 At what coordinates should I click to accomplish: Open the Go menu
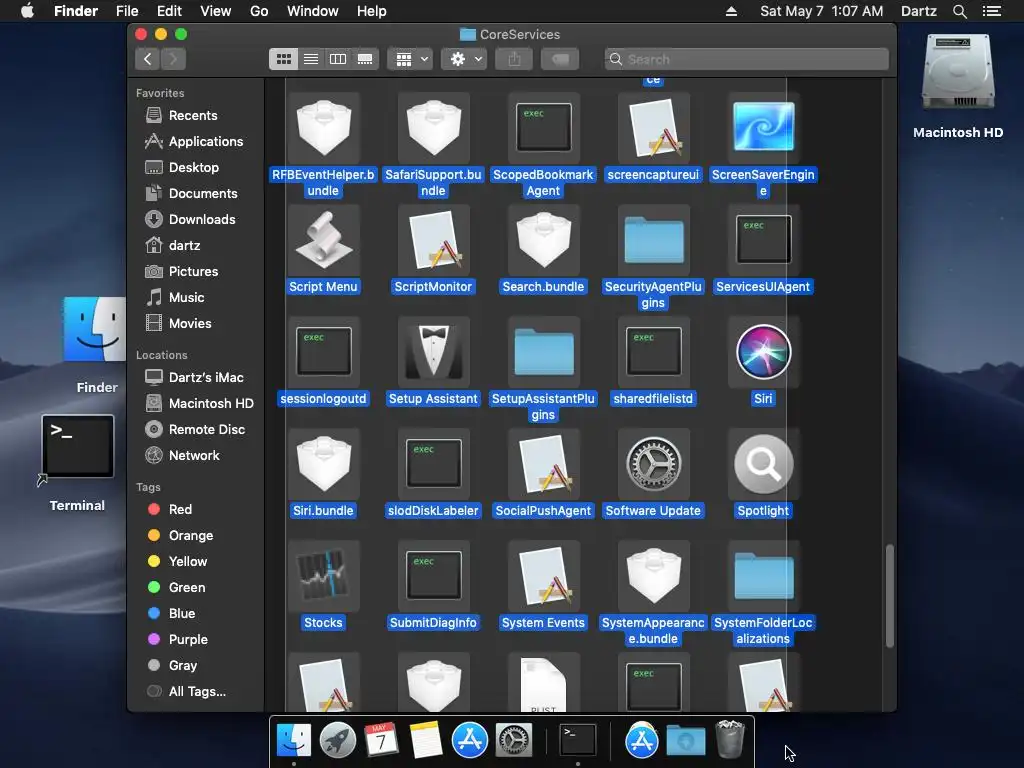[x=259, y=11]
